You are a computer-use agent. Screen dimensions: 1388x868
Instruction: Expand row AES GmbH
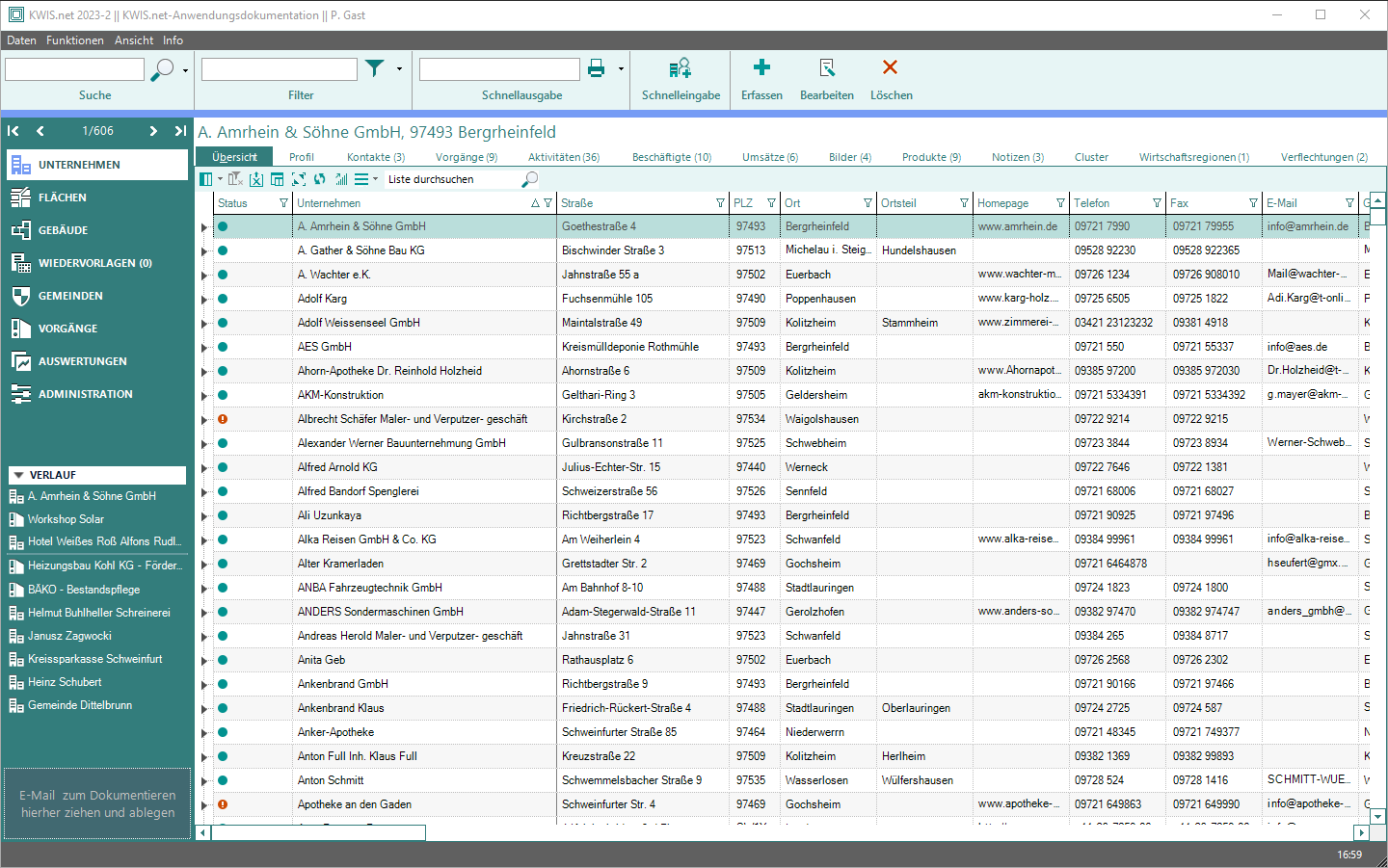(203, 348)
